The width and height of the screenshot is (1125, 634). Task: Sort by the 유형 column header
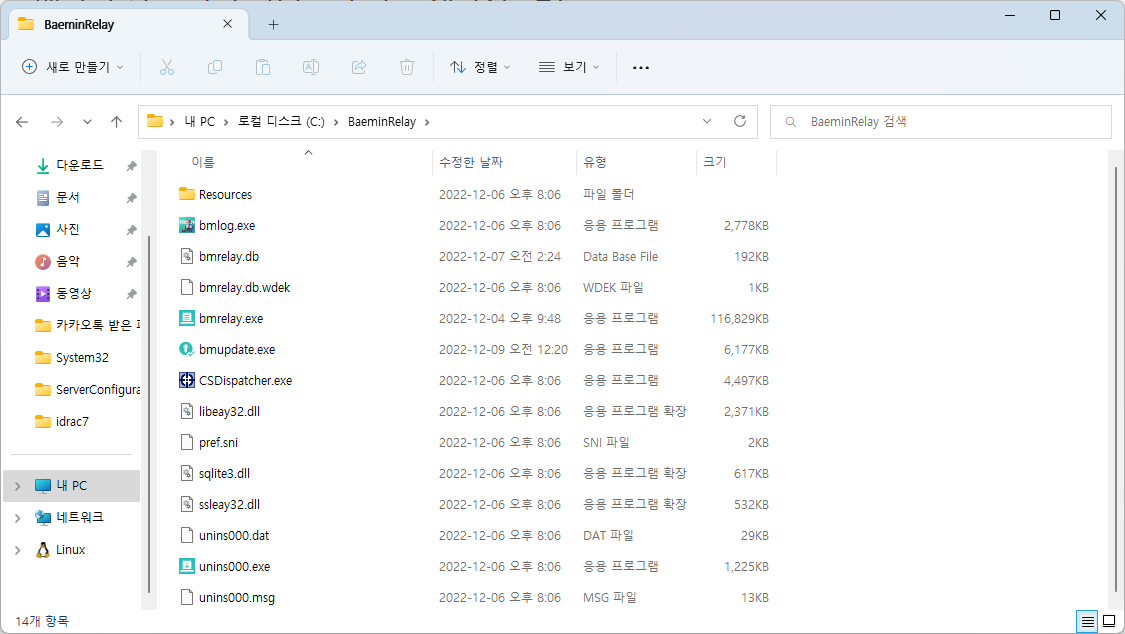(x=636, y=163)
